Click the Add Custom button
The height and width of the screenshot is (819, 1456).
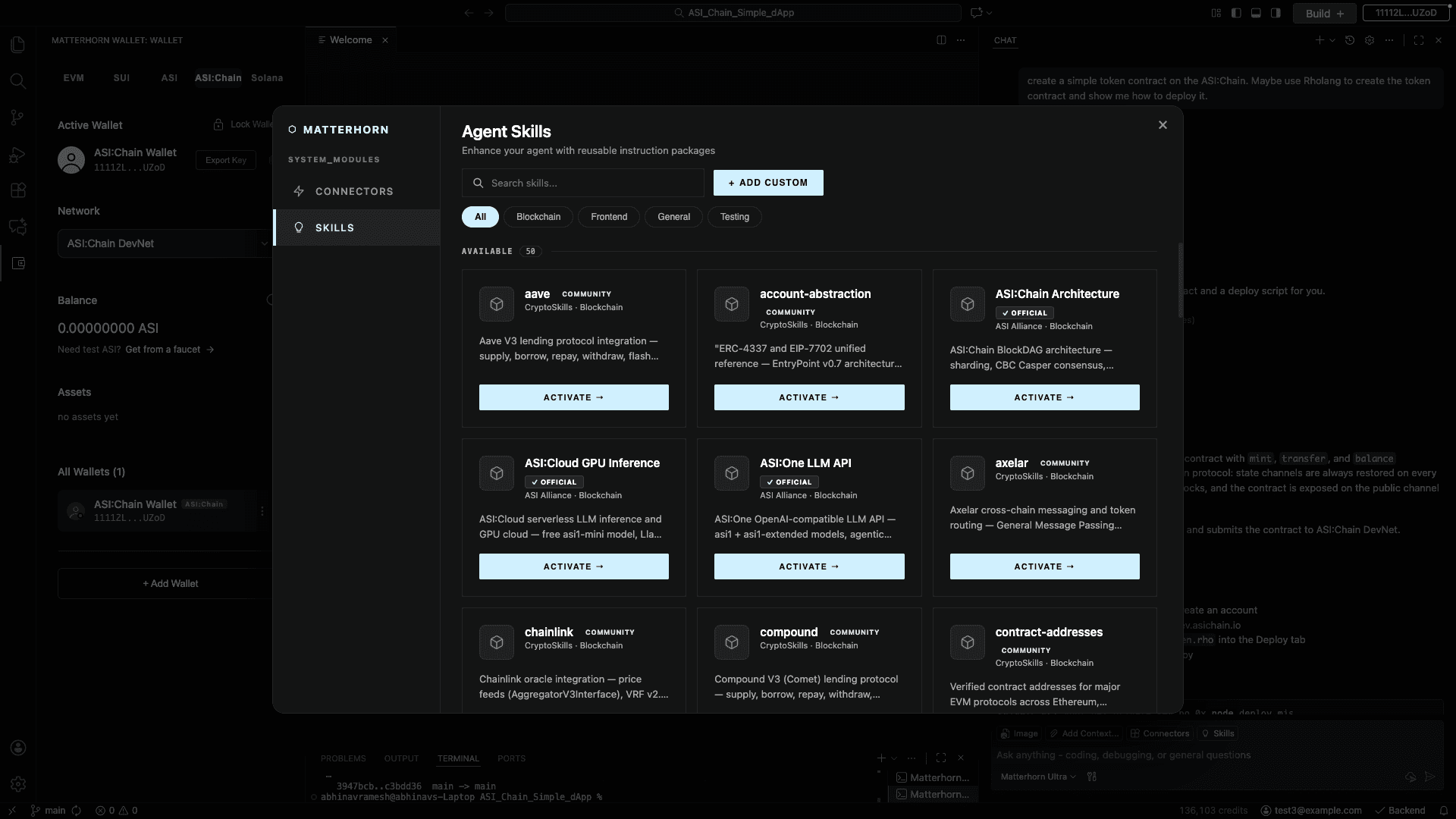pos(768,183)
